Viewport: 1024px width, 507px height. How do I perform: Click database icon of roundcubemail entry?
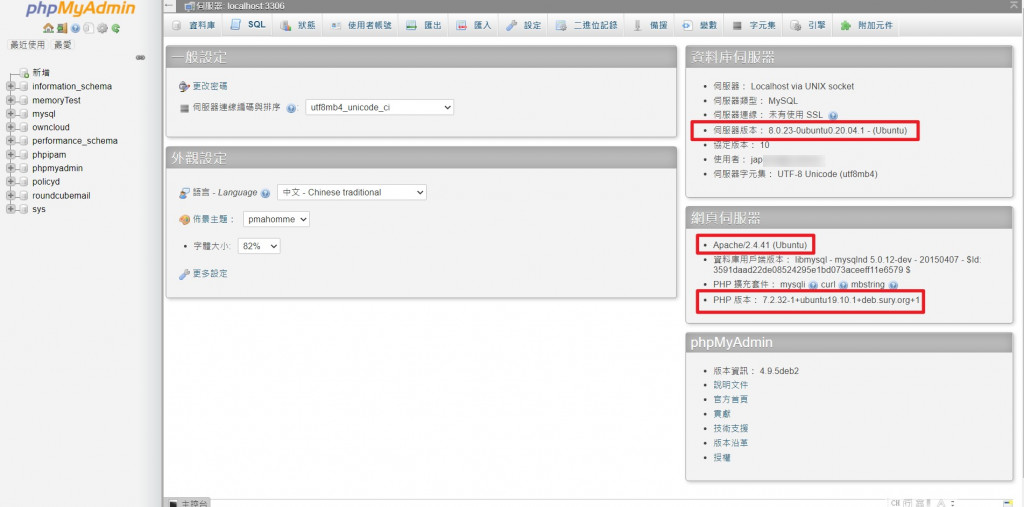(x=24, y=195)
